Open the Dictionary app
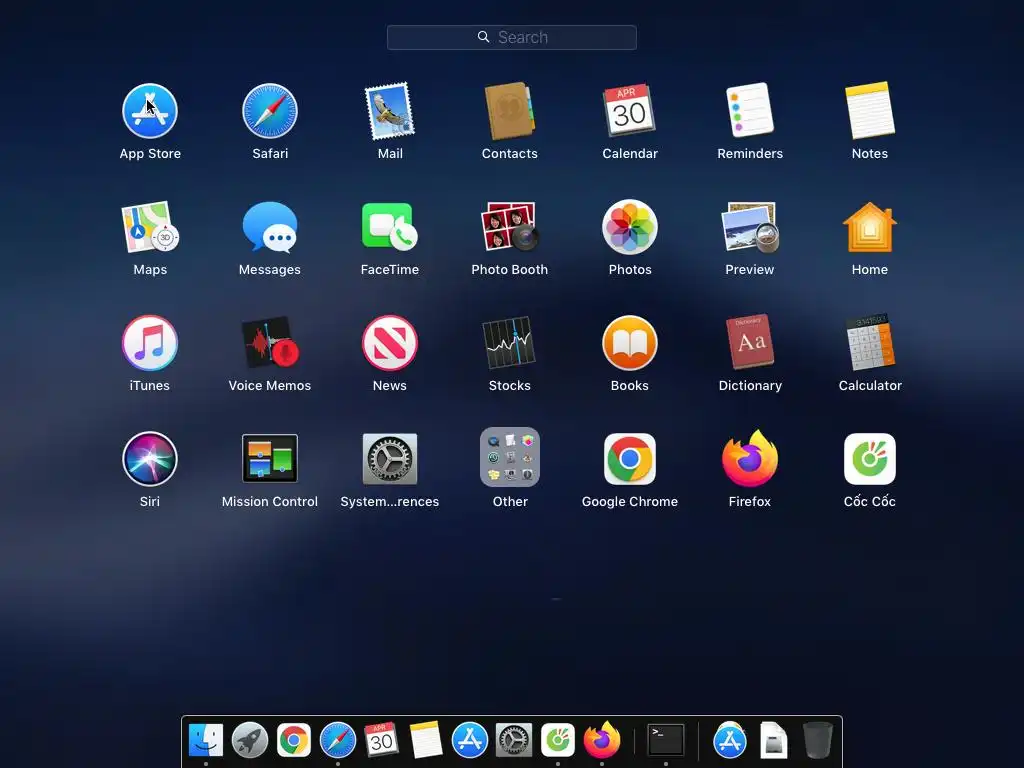This screenshot has height=768, width=1024. coord(750,342)
